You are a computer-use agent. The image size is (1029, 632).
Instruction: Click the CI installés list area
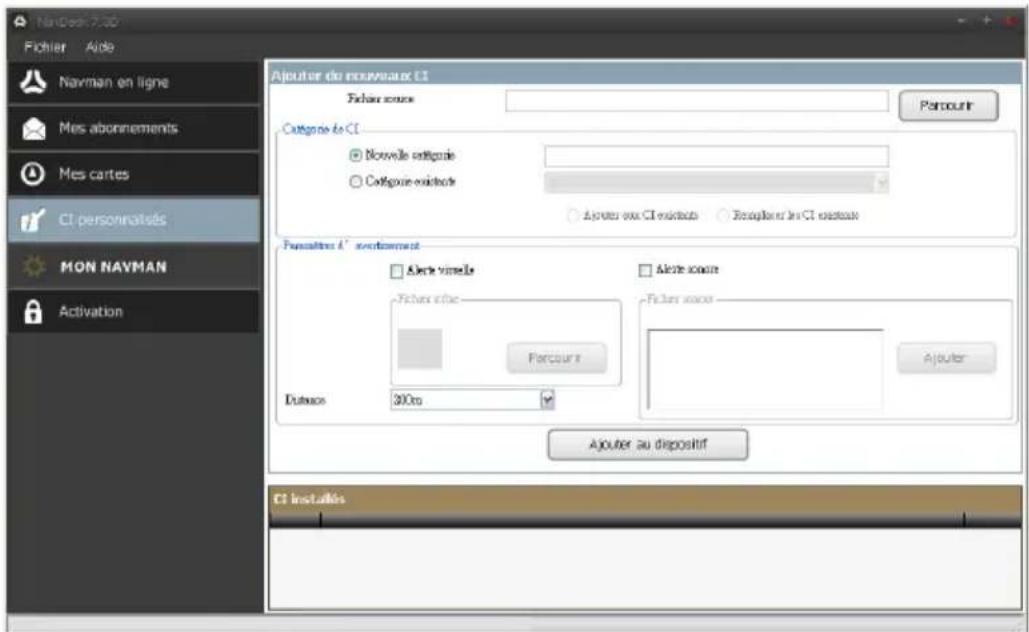pos(645,568)
